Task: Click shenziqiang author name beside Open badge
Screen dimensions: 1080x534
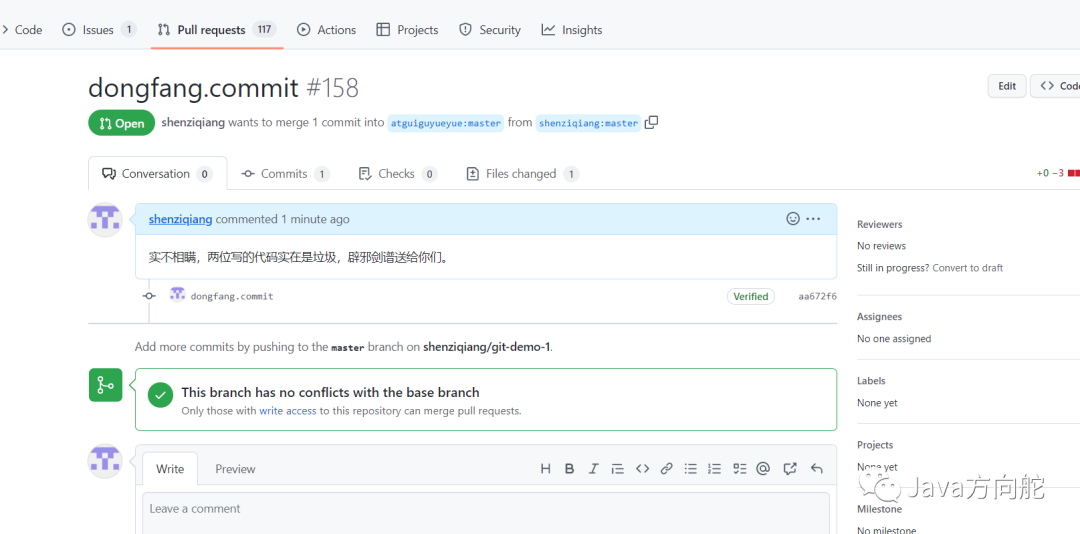Action: click(x=193, y=123)
